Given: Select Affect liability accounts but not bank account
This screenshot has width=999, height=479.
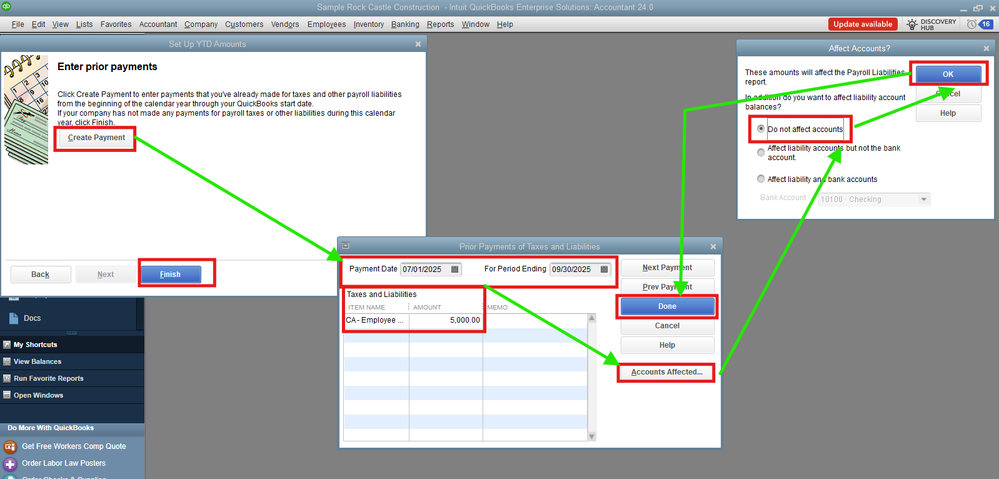Looking at the screenshot, I should click(x=761, y=152).
